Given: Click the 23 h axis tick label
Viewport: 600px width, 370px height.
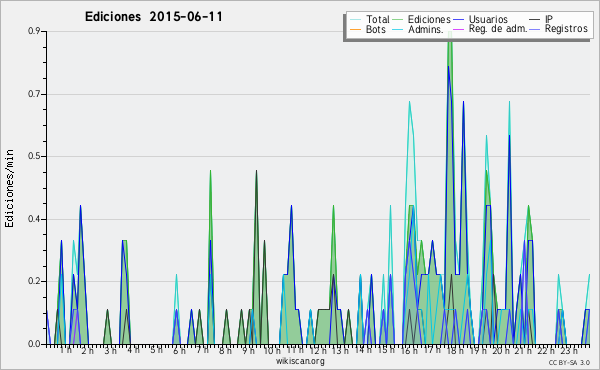Looking at the screenshot, I should [x=569, y=350].
